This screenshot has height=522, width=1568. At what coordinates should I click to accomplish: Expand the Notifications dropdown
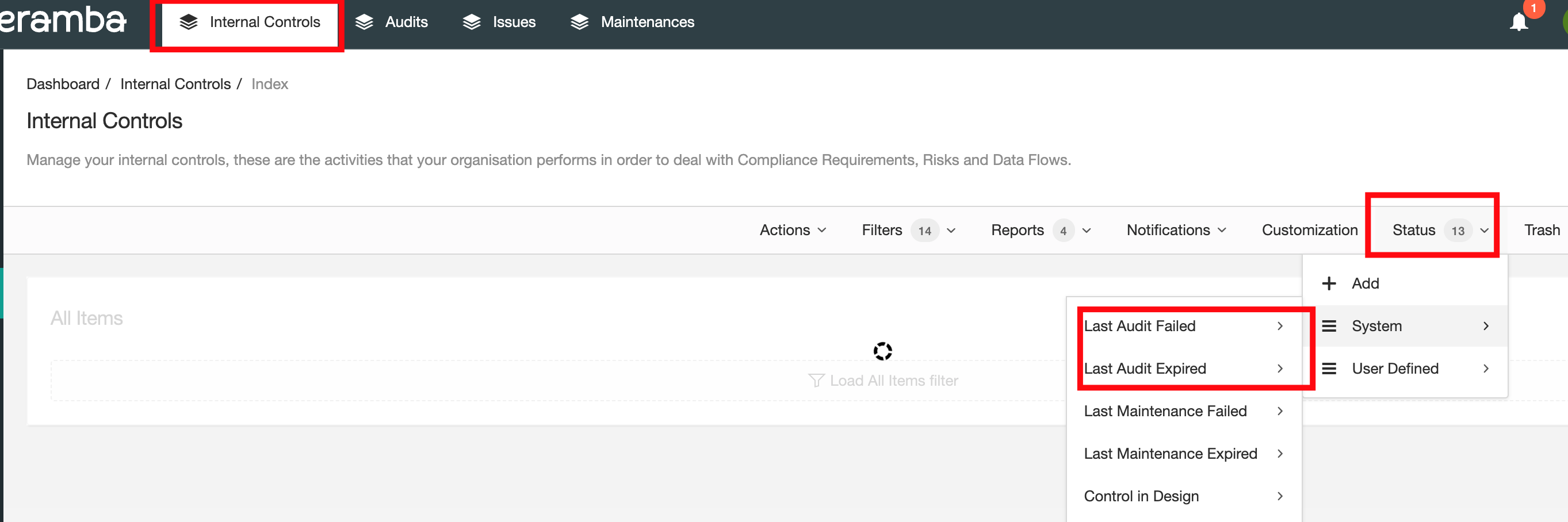point(1176,230)
